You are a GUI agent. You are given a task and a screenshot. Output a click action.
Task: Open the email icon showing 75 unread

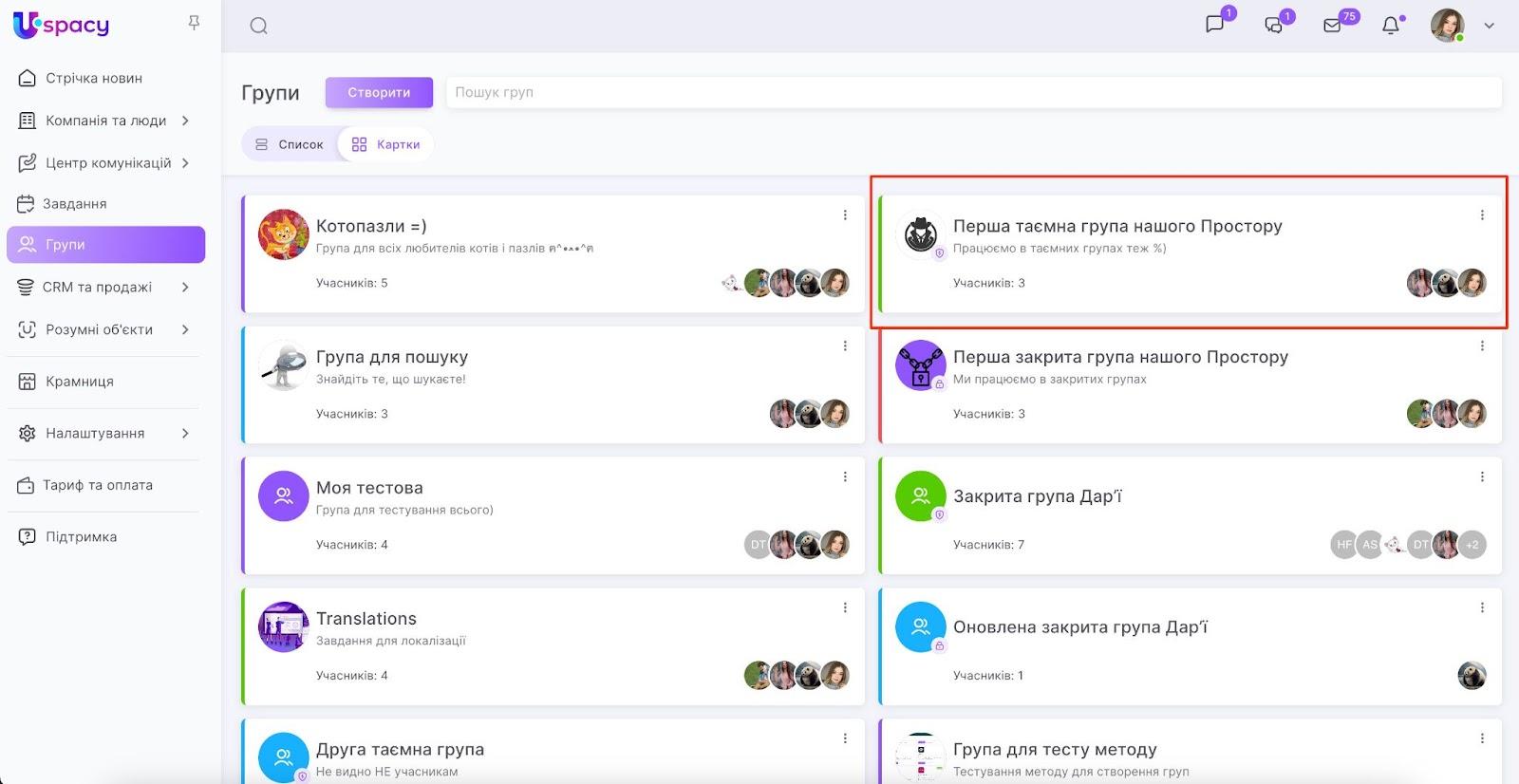point(1333,26)
